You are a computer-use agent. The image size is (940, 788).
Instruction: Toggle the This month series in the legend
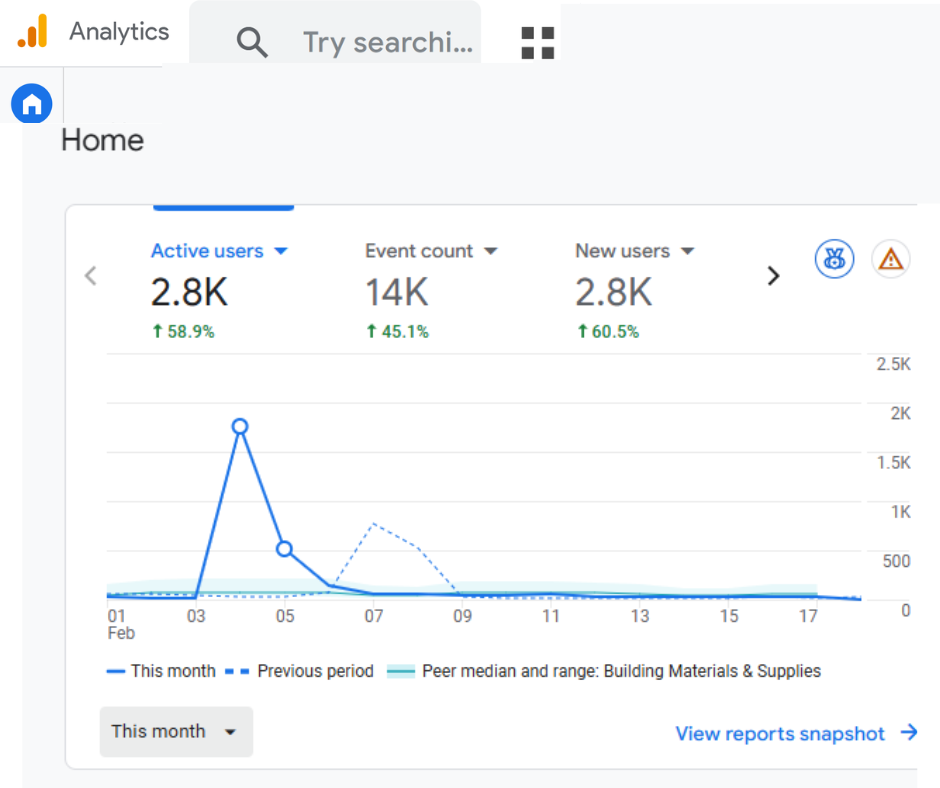point(161,671)
